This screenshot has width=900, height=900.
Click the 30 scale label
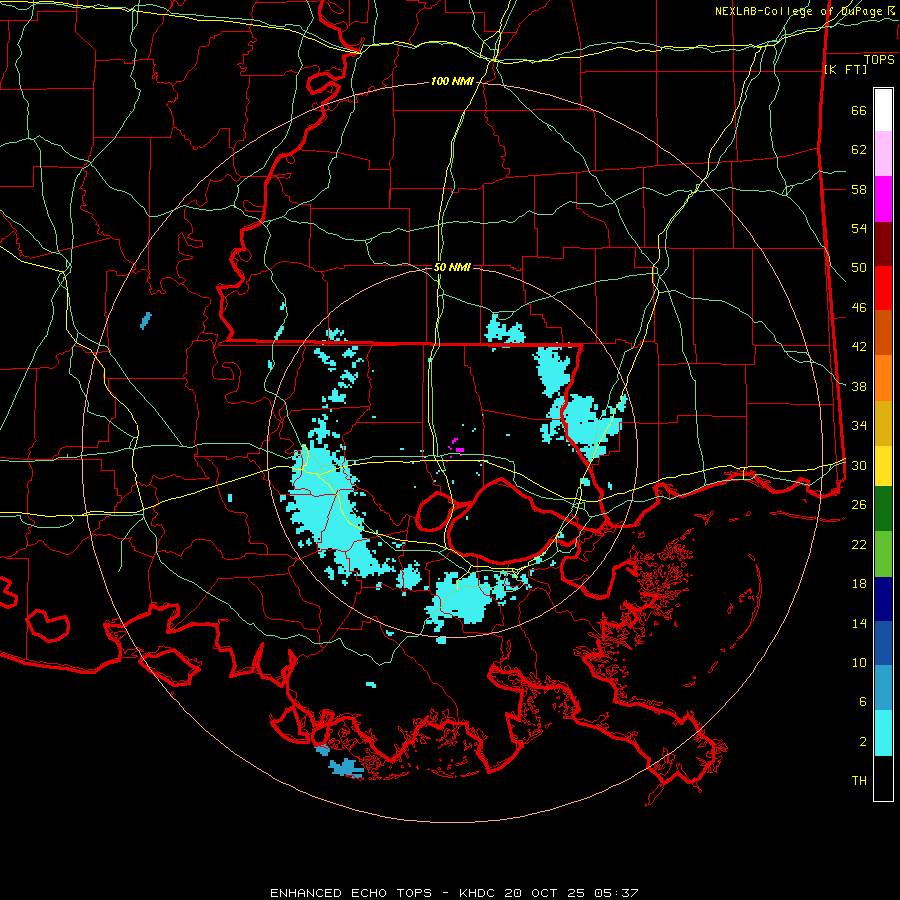(x=859, y=465)
